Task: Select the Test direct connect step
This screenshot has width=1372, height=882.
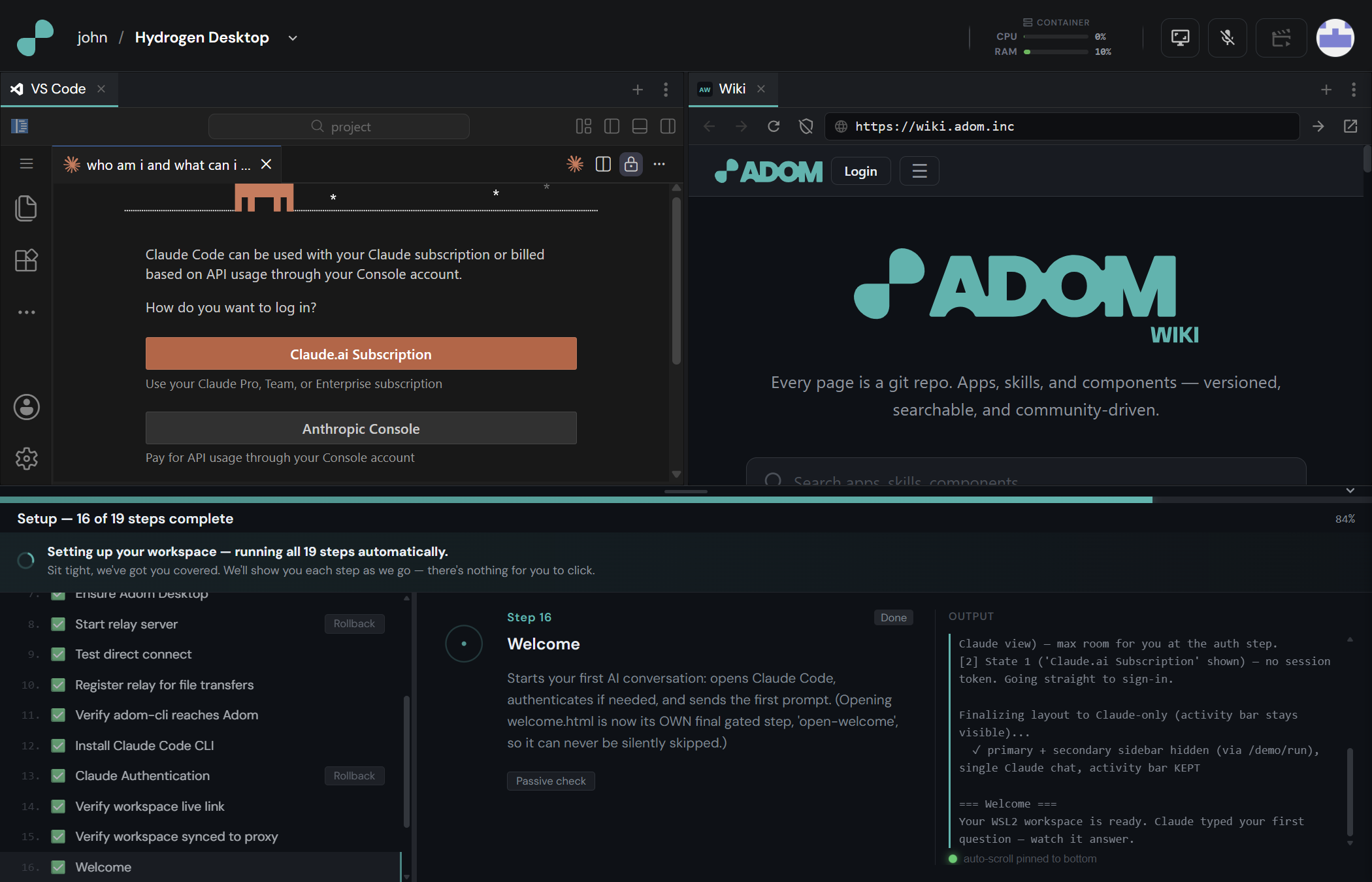Action: pyautogui.click(x=200, y=654)
